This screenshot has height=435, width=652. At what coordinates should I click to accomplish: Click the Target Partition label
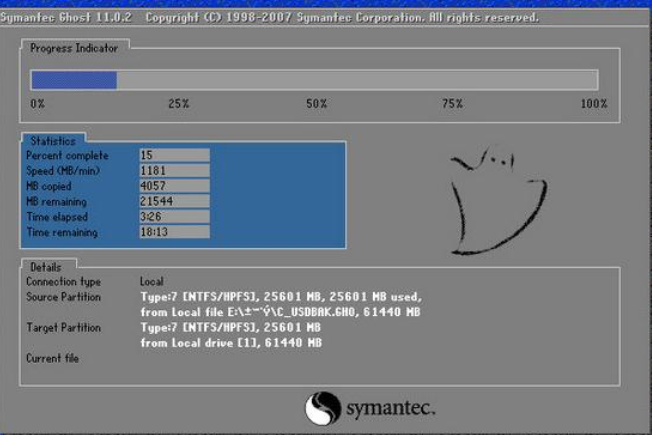63,327
